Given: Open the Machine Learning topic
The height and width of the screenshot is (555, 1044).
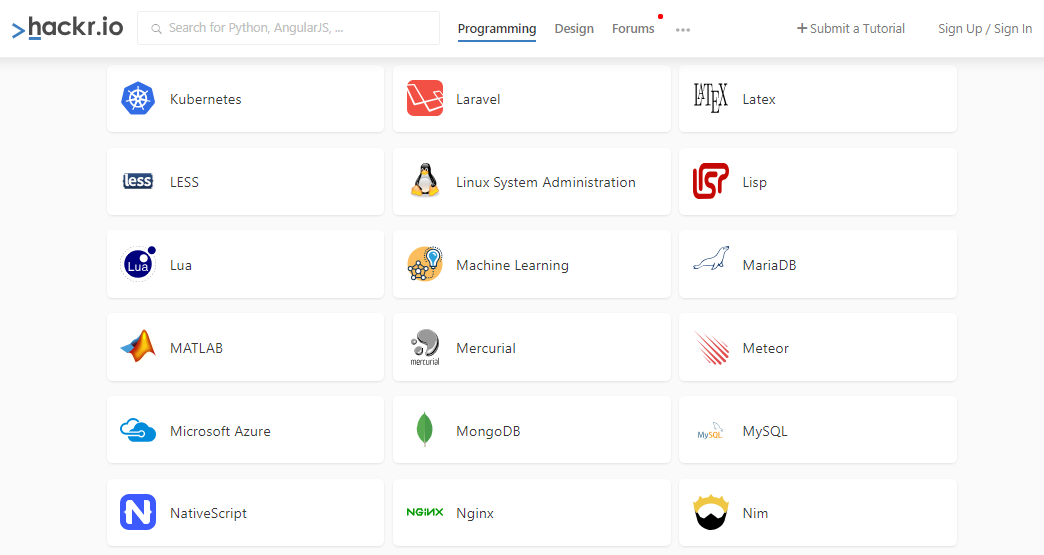Looking at the screenshot, I should [531, 264].
